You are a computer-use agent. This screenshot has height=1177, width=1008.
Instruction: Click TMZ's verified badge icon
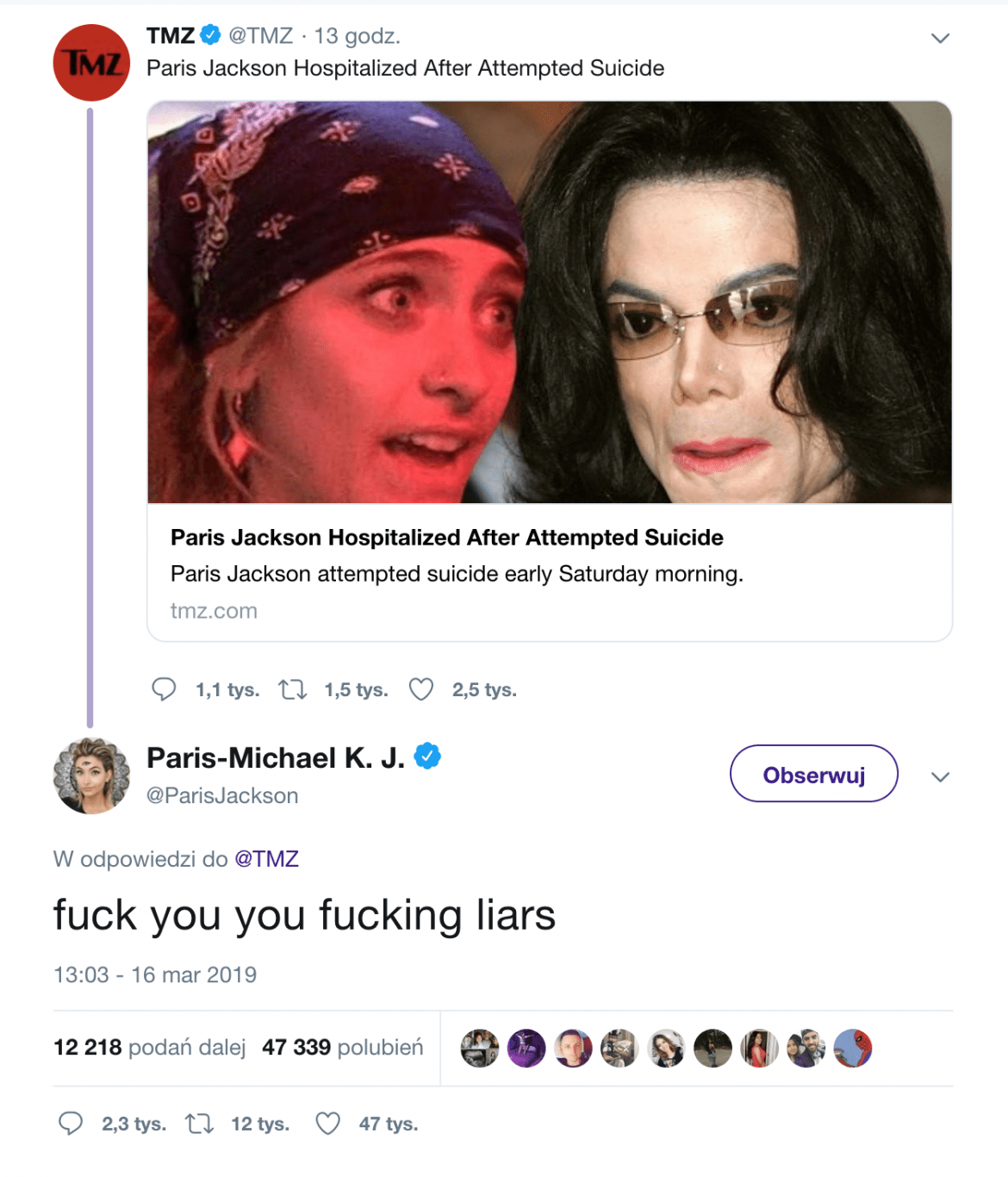pos(209,36)
